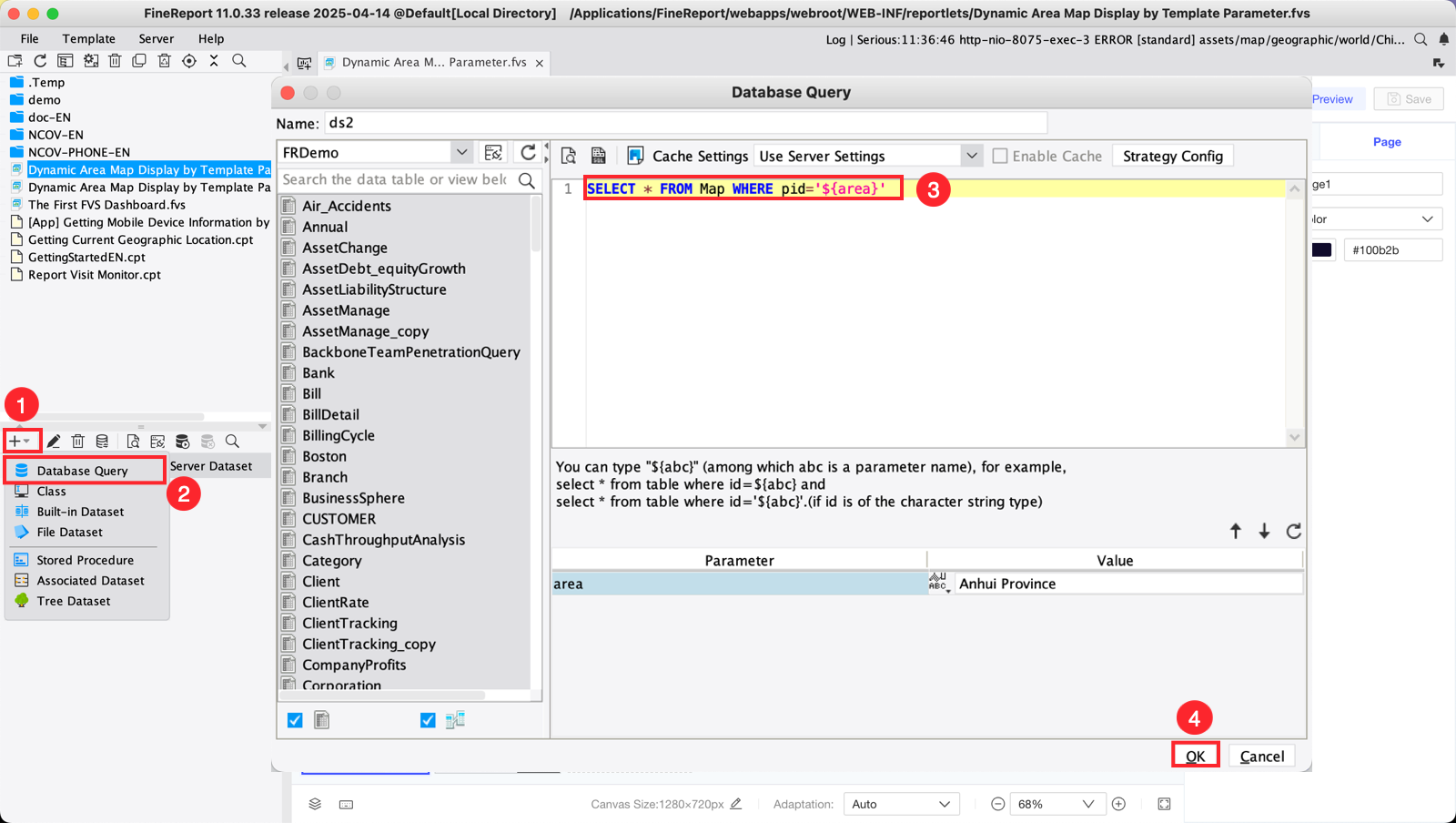The image size is (1456, 823).
Task: Collapse all folders with the collapse icon
Action: 214,61
